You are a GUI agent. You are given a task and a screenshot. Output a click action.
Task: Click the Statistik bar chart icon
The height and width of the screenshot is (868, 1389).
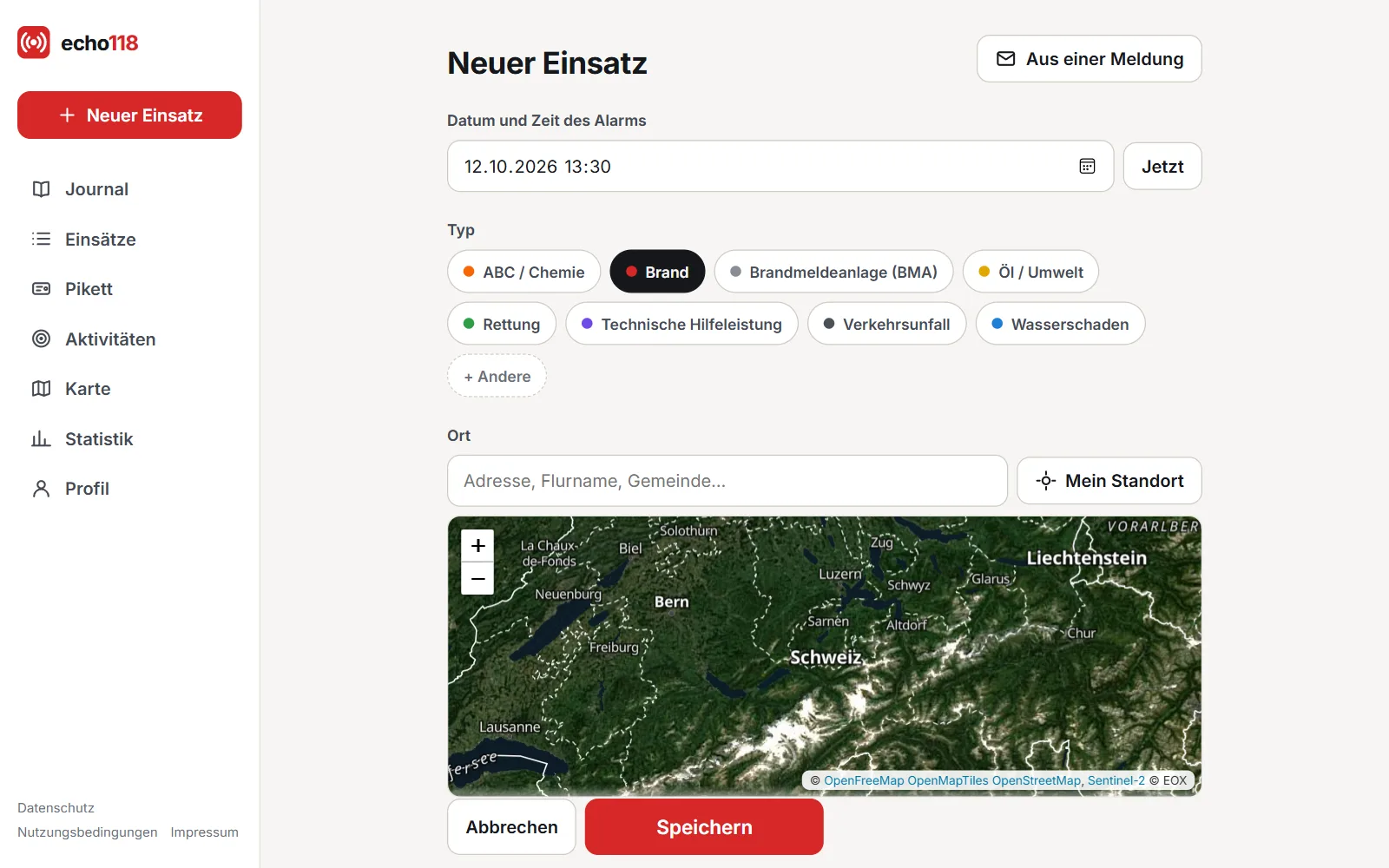pos(41,438)
